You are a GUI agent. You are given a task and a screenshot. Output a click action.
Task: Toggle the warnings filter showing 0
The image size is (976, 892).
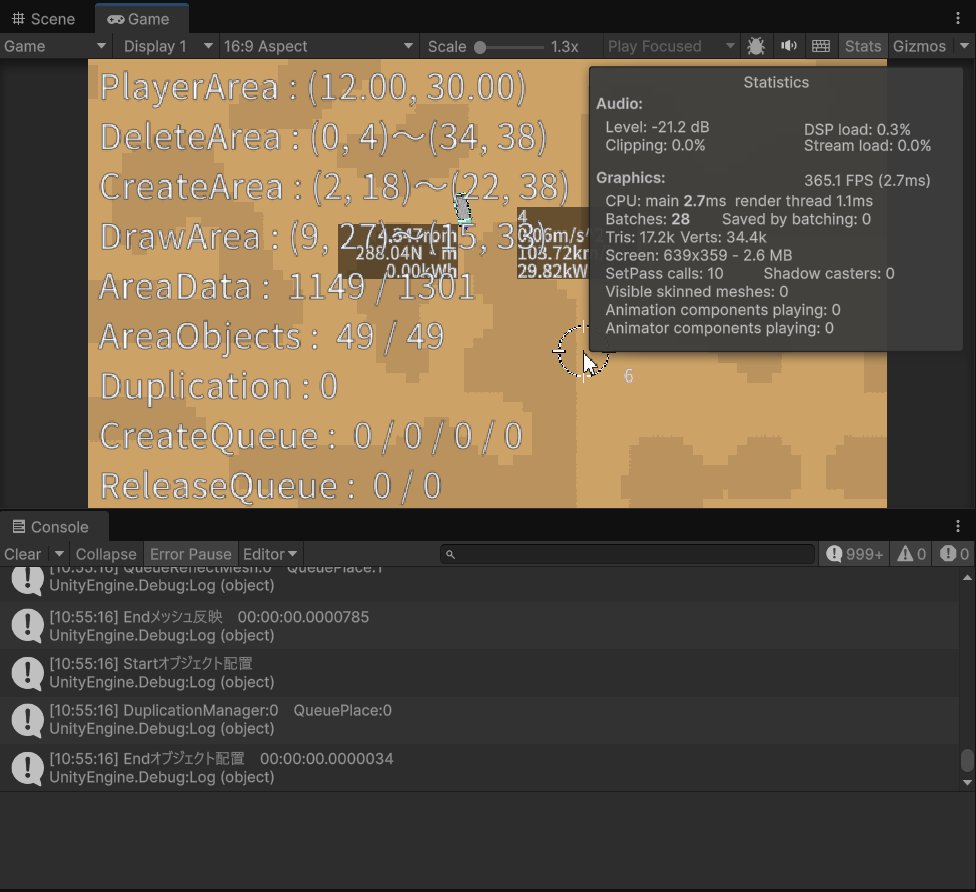tap(911, 554)
